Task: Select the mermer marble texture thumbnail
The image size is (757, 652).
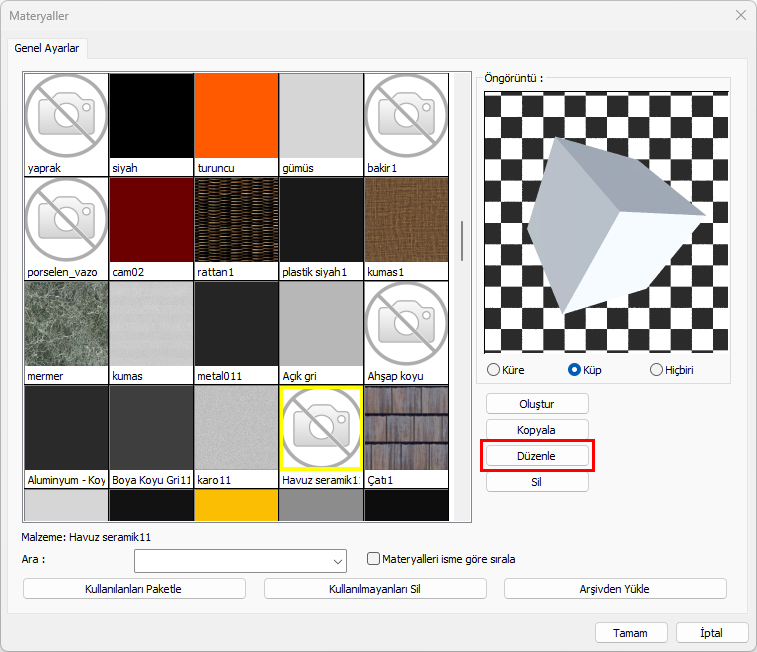Action: coord(66,324)
